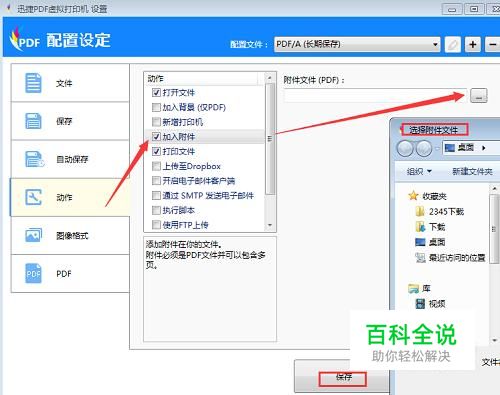Open the 保存 settings tab
The width and height of the screenshot is (500, 395).
tap(70, 121)
